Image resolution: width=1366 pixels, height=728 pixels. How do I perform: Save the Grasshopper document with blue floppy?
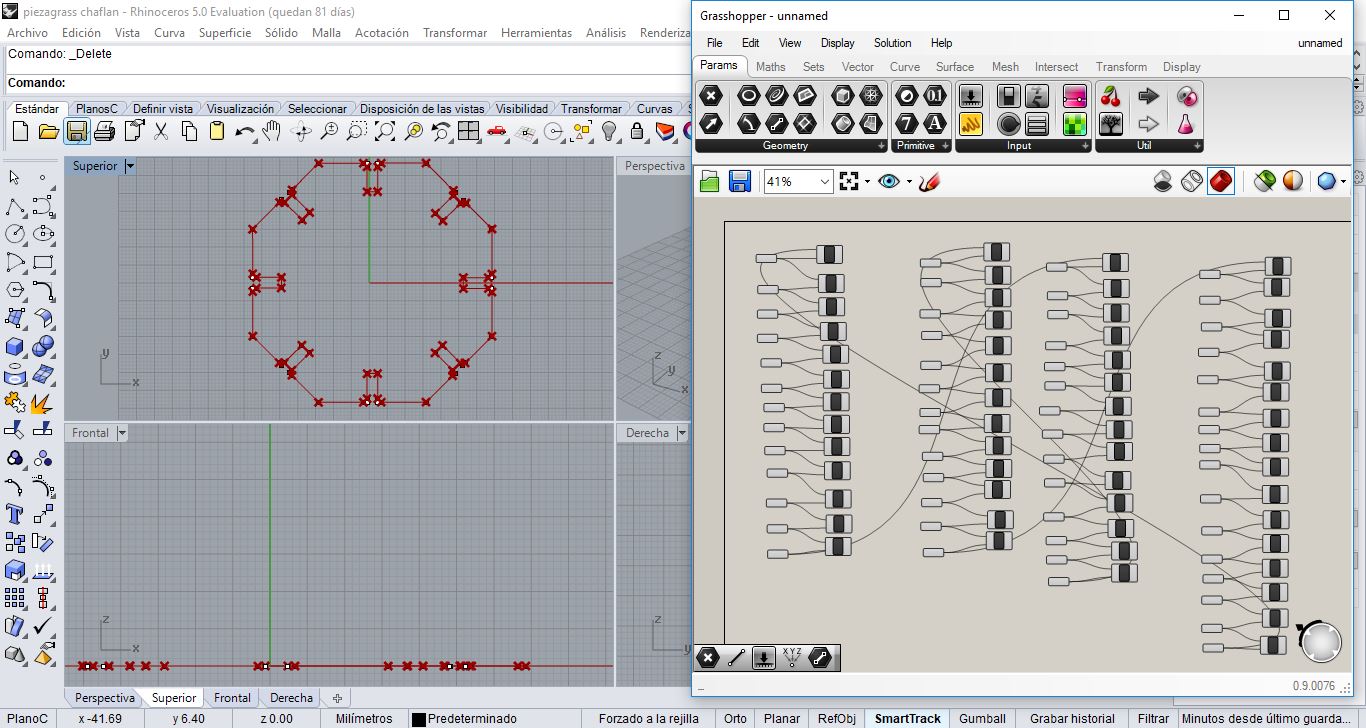pyautogui.click(x=740, y=181)
